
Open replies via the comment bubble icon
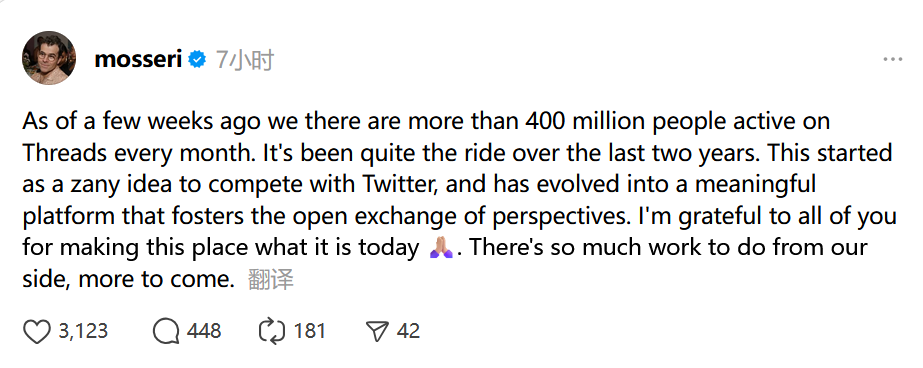(x=166, y=331)
